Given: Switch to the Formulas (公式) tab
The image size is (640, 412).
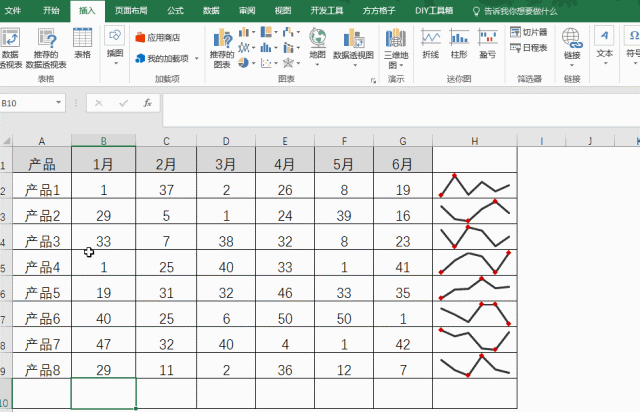Looking at the screenshot, I should 175,11.
